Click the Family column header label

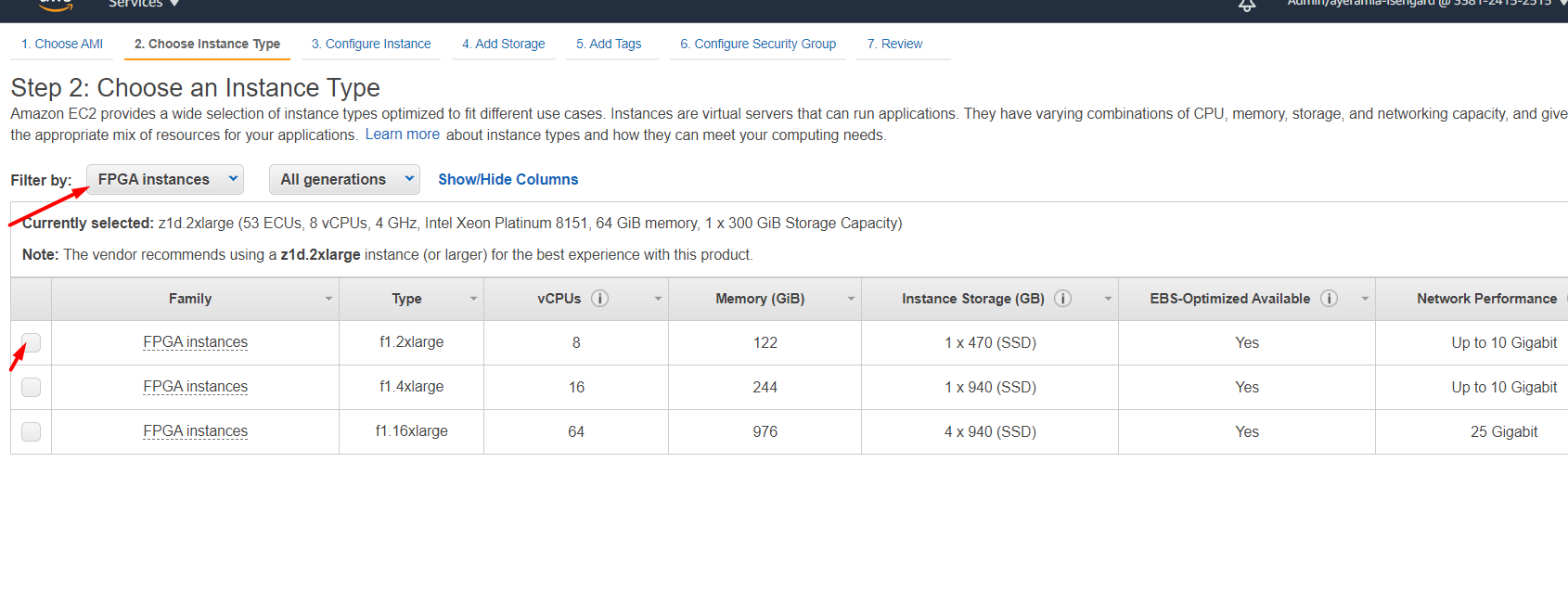(x=190, y=299)
